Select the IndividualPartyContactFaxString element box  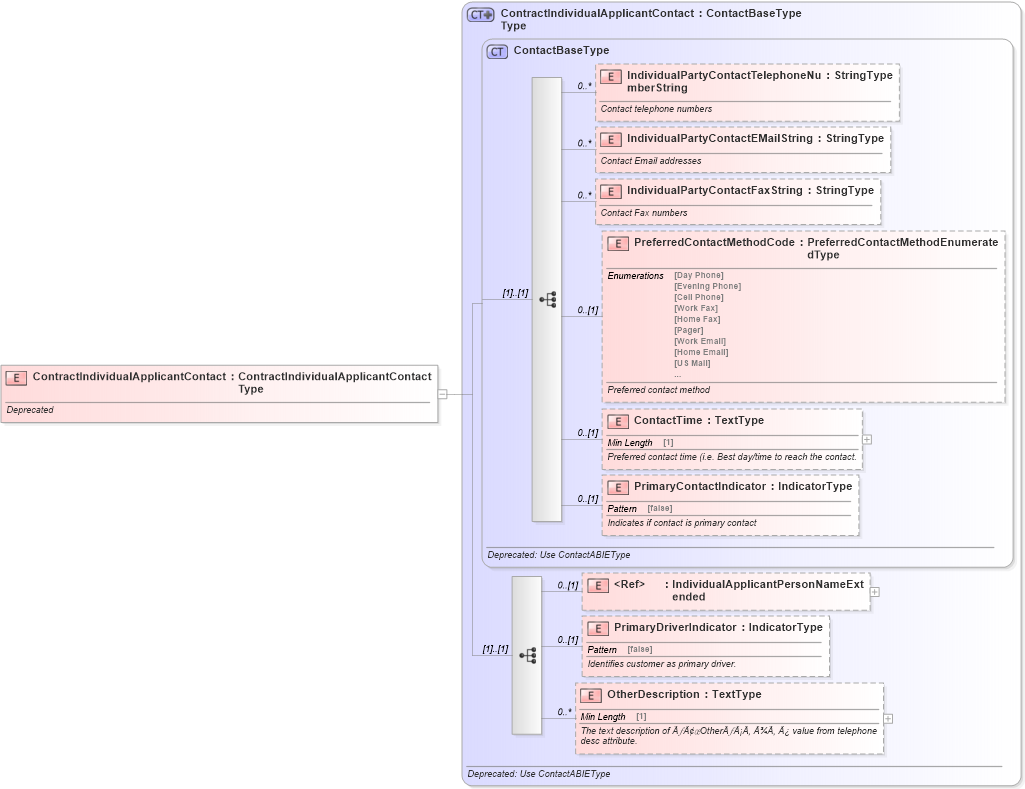pos(737,202)
